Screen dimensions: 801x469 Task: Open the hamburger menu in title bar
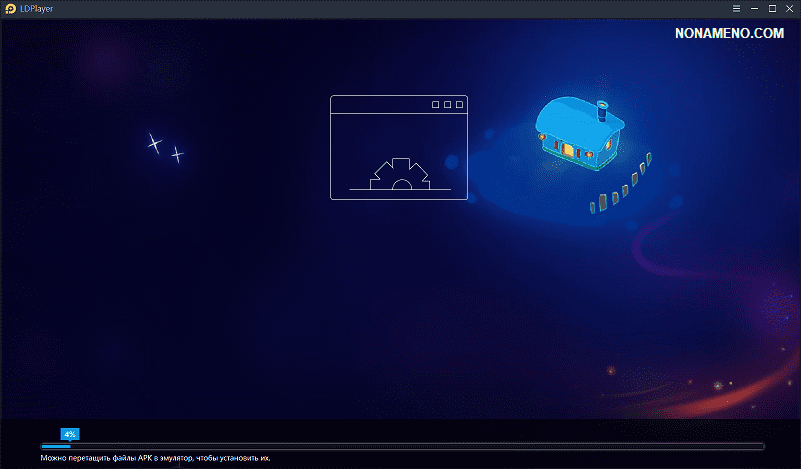coord(736,8)
